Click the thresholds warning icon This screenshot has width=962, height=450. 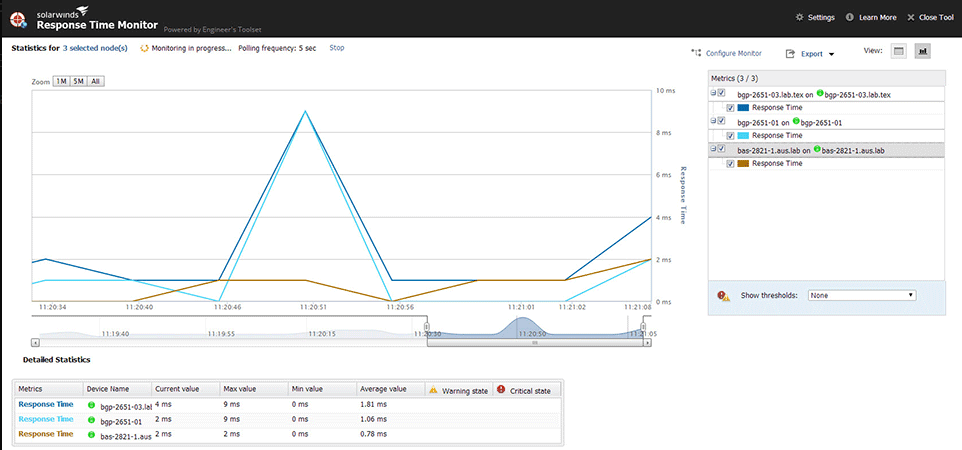click(x=723, y=296)
